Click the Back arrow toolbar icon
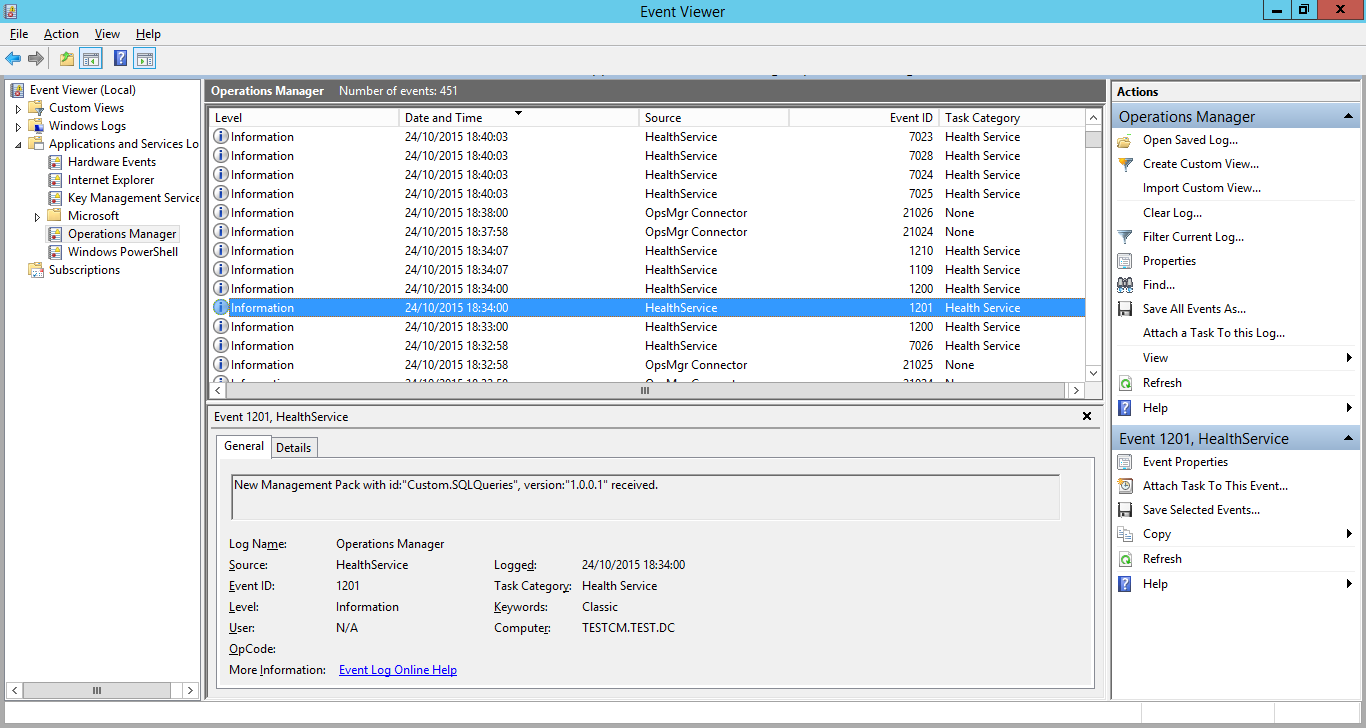 click(x=13, y=59)
